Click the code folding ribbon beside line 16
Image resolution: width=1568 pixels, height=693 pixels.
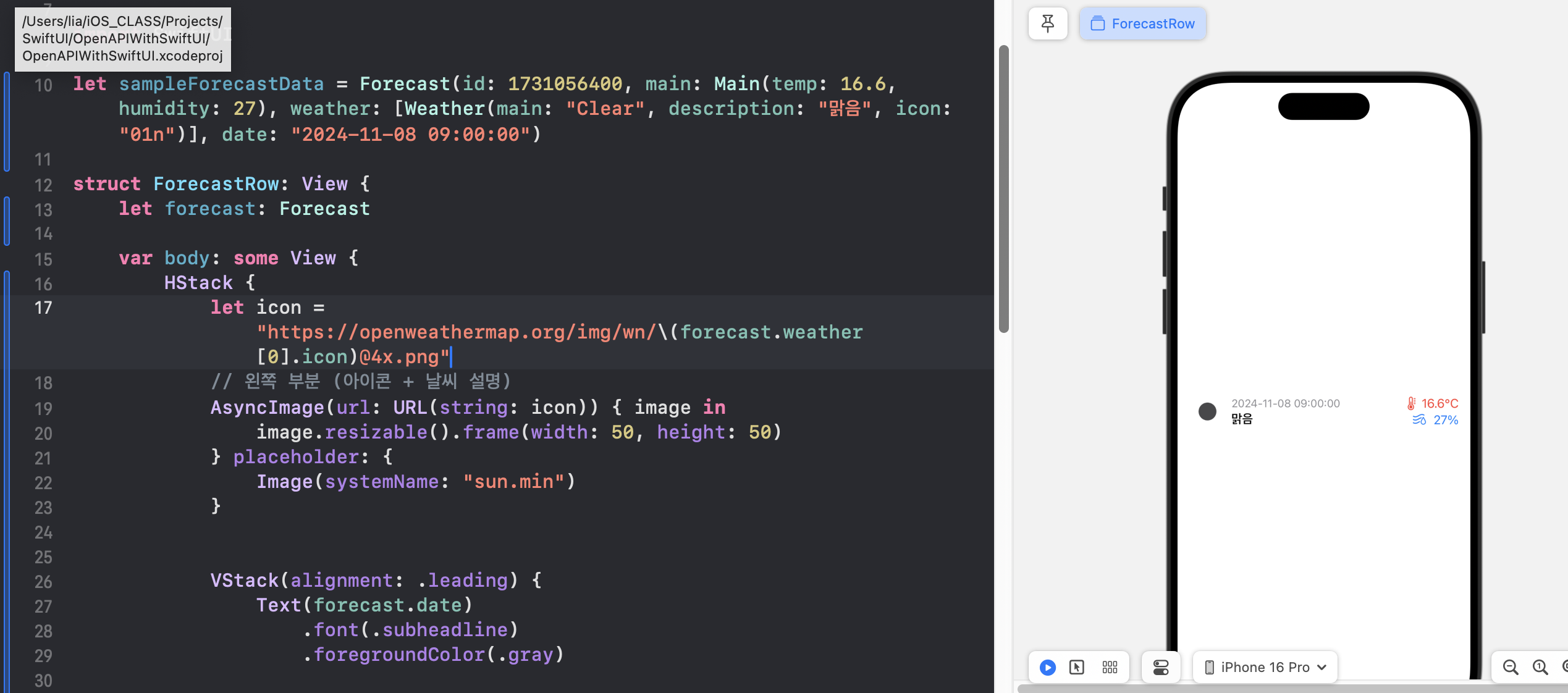click(7, 284)
